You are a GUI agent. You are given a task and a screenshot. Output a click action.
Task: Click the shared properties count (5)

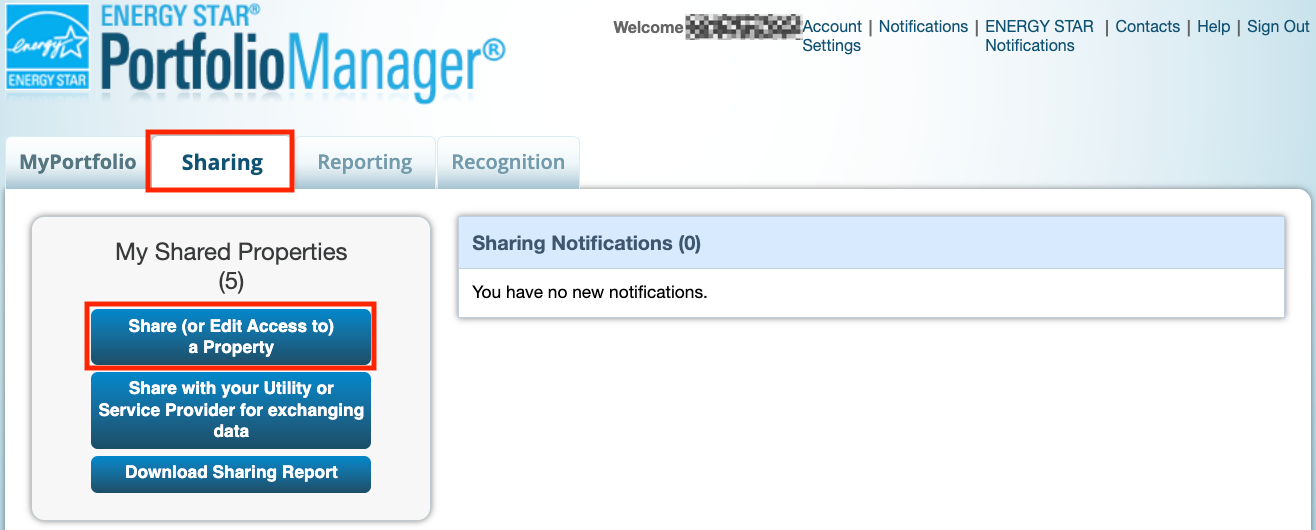231,282
